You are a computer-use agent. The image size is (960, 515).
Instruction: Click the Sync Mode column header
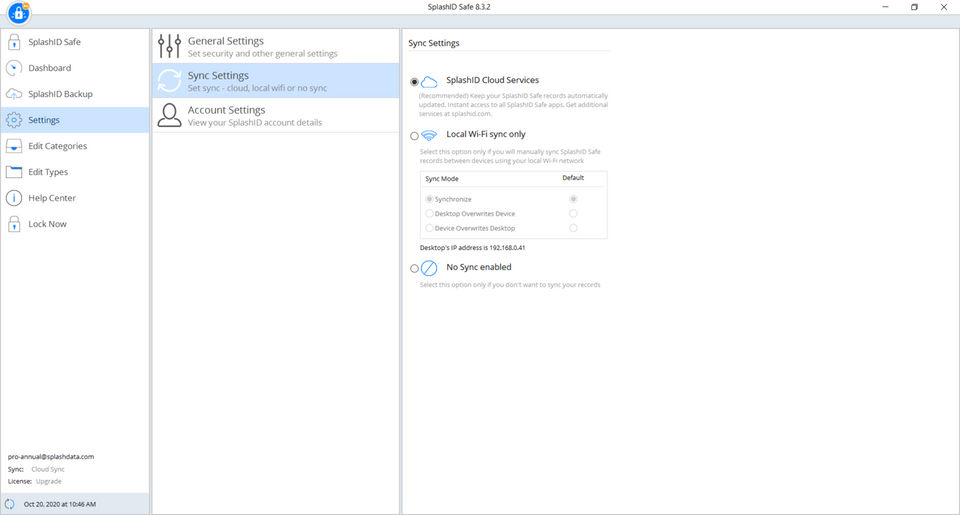pyautogui.click(x=442, y=179)
